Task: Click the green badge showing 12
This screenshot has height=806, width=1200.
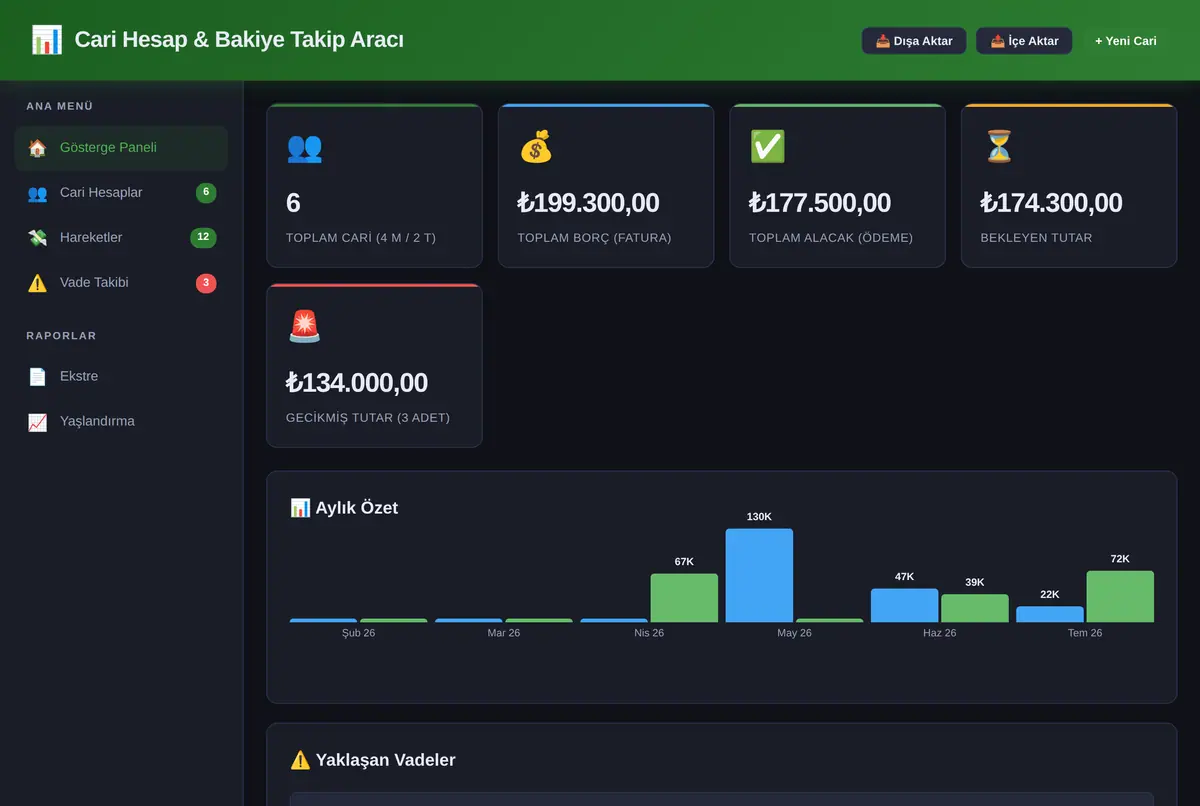Action: point(203,238)
